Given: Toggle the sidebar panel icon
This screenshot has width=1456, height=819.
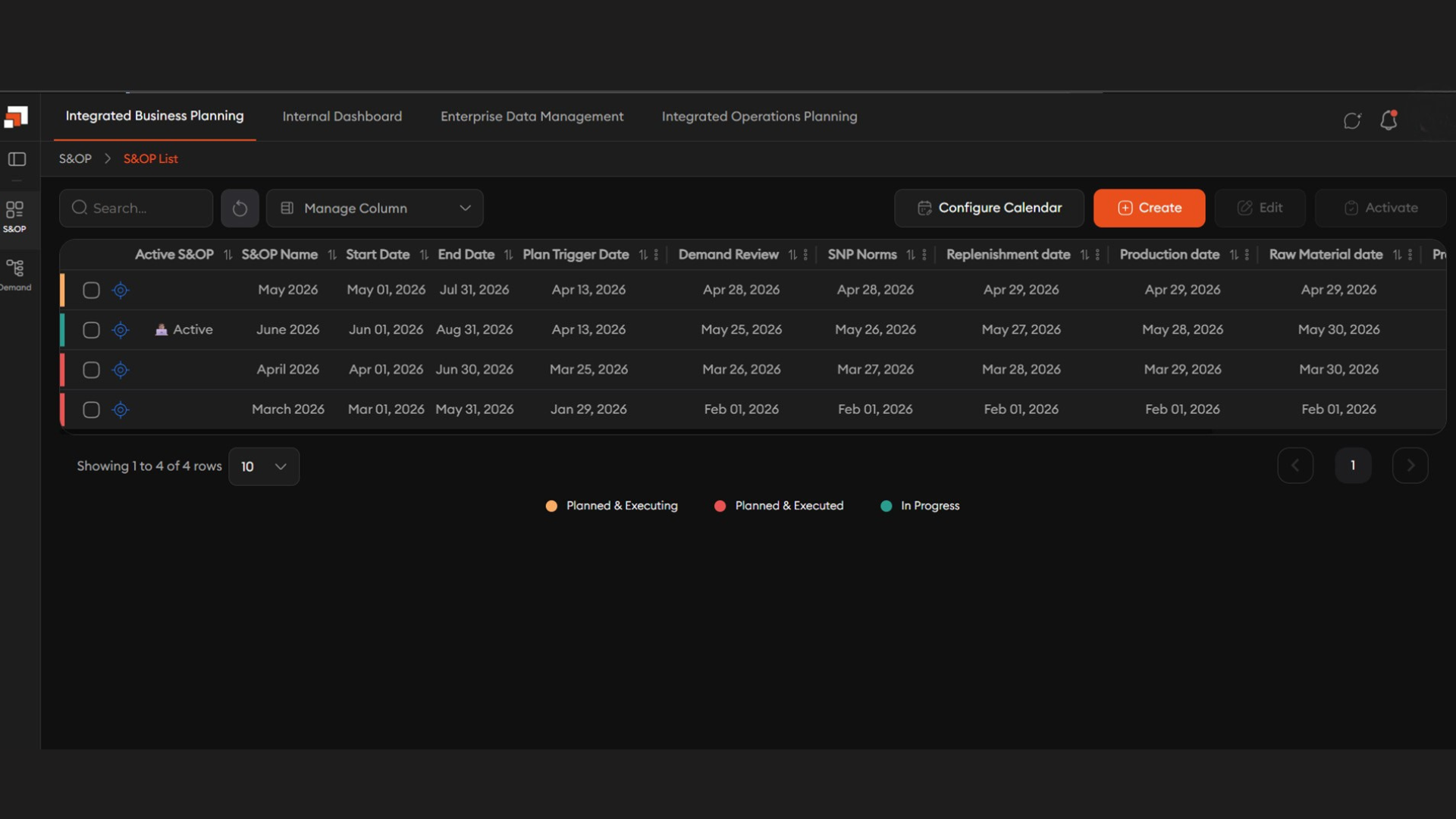Looking at the screenshot, I should [x=17, y=159].
